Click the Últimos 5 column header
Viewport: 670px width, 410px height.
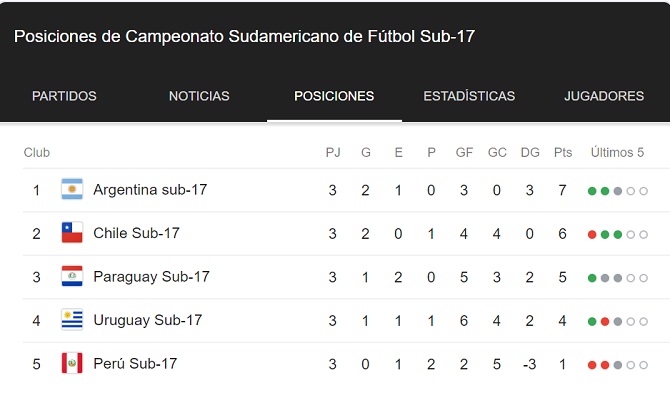[x=618, y=152]
